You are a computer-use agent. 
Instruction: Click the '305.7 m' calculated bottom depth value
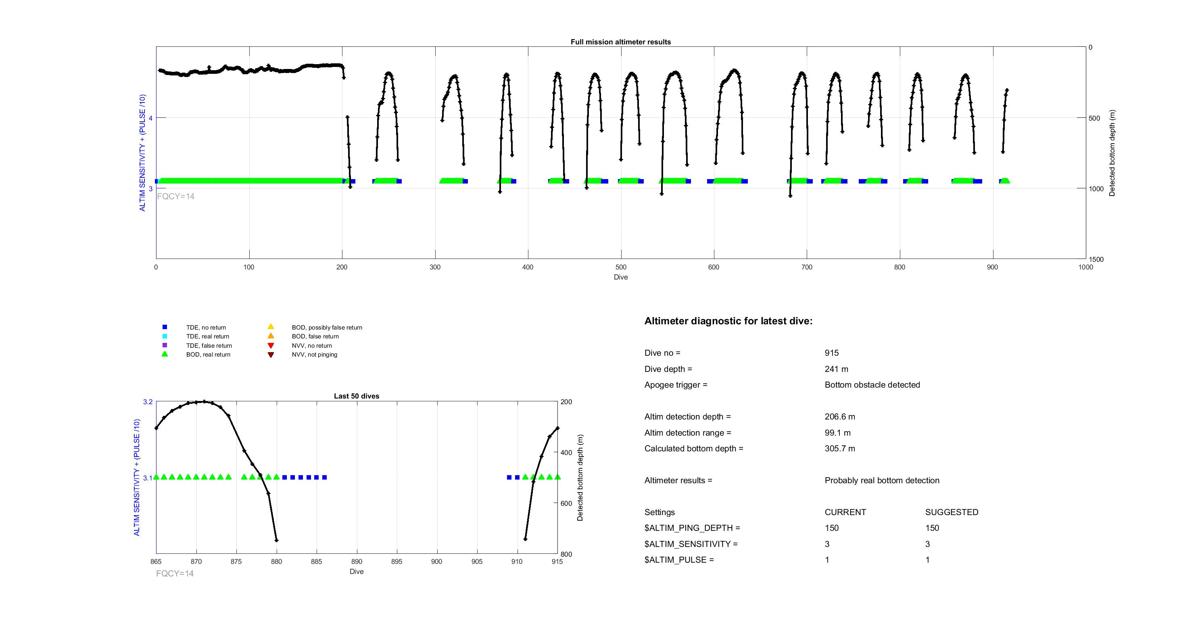840,449
